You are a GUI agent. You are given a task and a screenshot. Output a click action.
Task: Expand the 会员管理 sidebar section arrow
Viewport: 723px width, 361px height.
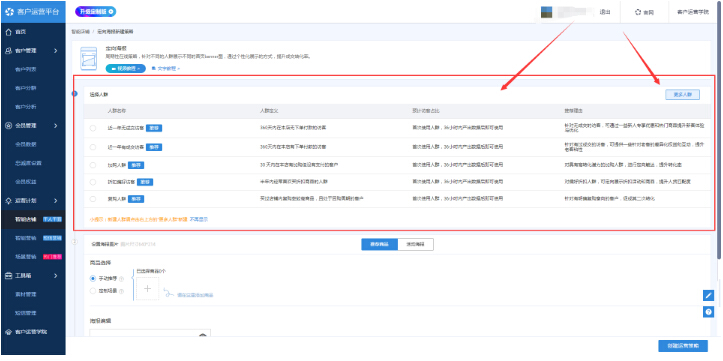[55, 125]
